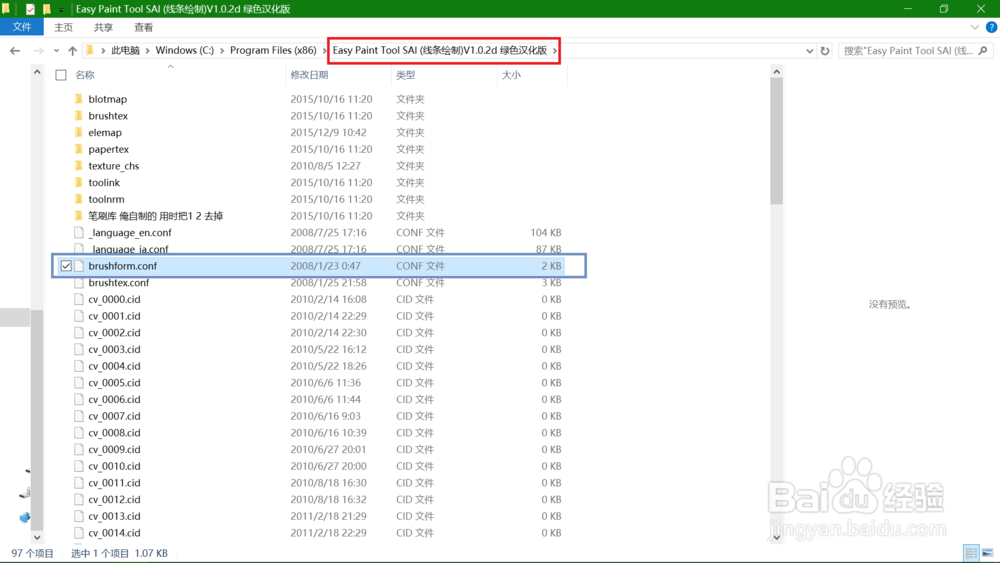The width and height of the screenshot is (1000, 563).
Task: Click navigation pane scrollbar up arrow
Action: 37,72
